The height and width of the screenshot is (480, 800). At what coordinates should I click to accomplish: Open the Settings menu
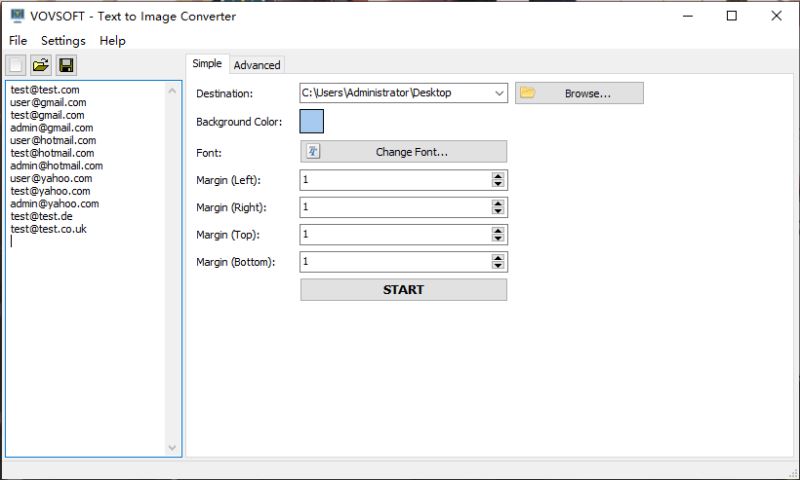point(63,40)
